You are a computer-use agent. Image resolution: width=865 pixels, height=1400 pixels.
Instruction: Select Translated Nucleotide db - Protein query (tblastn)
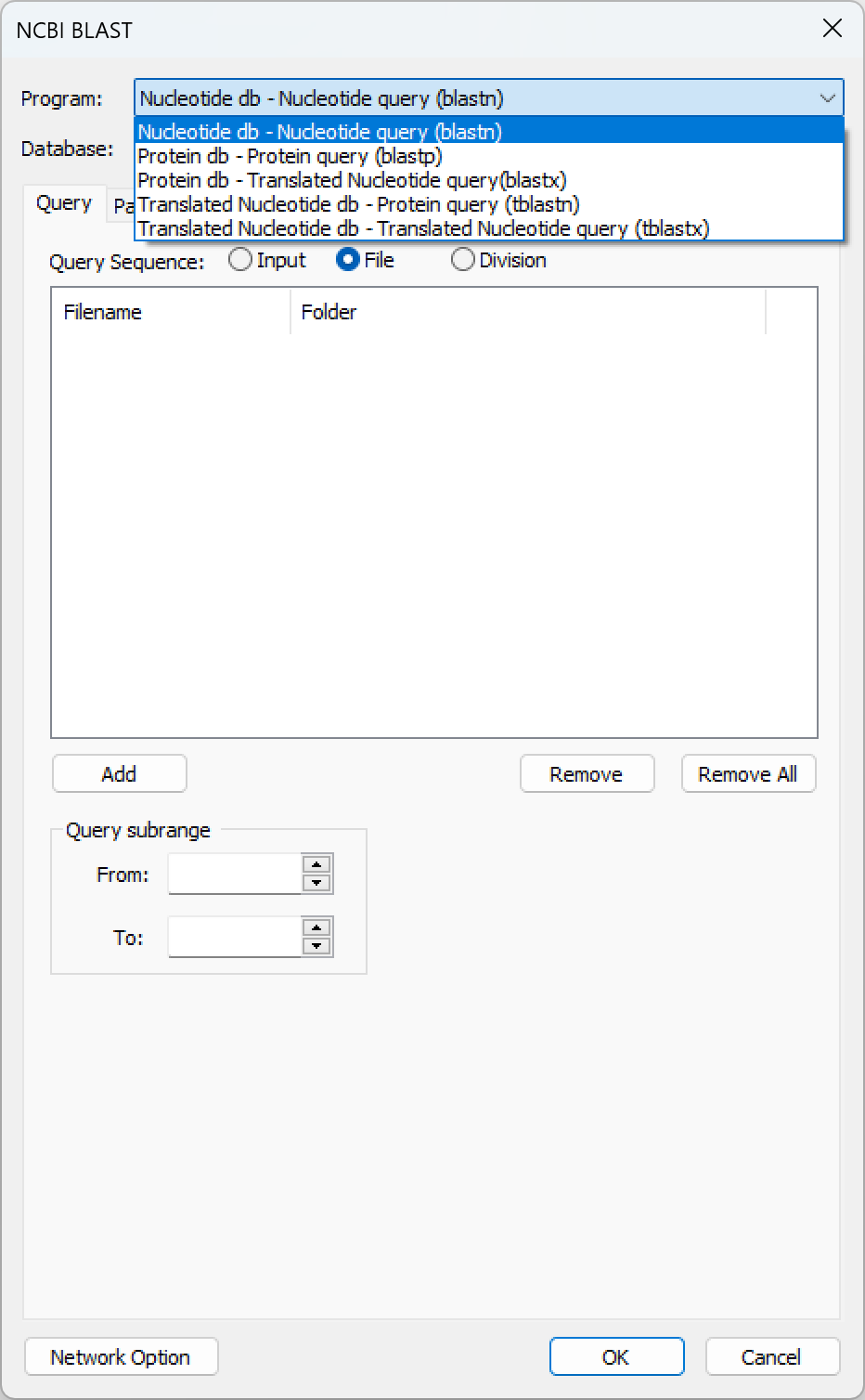(x=489, y=204)
